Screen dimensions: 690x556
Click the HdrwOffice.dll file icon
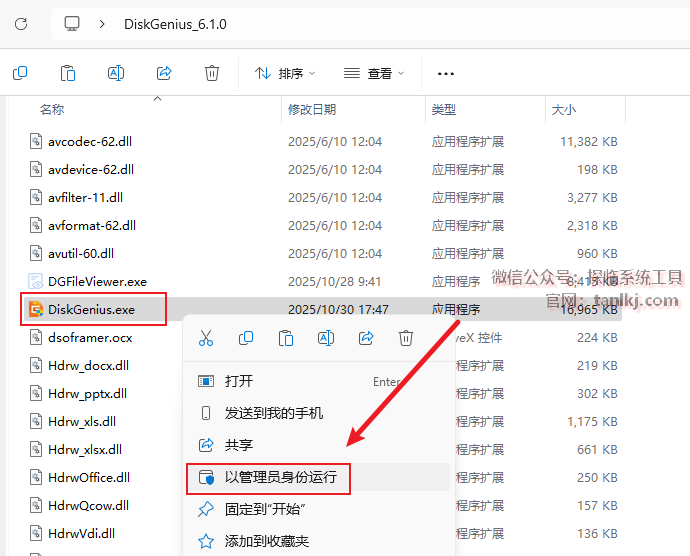36,477
